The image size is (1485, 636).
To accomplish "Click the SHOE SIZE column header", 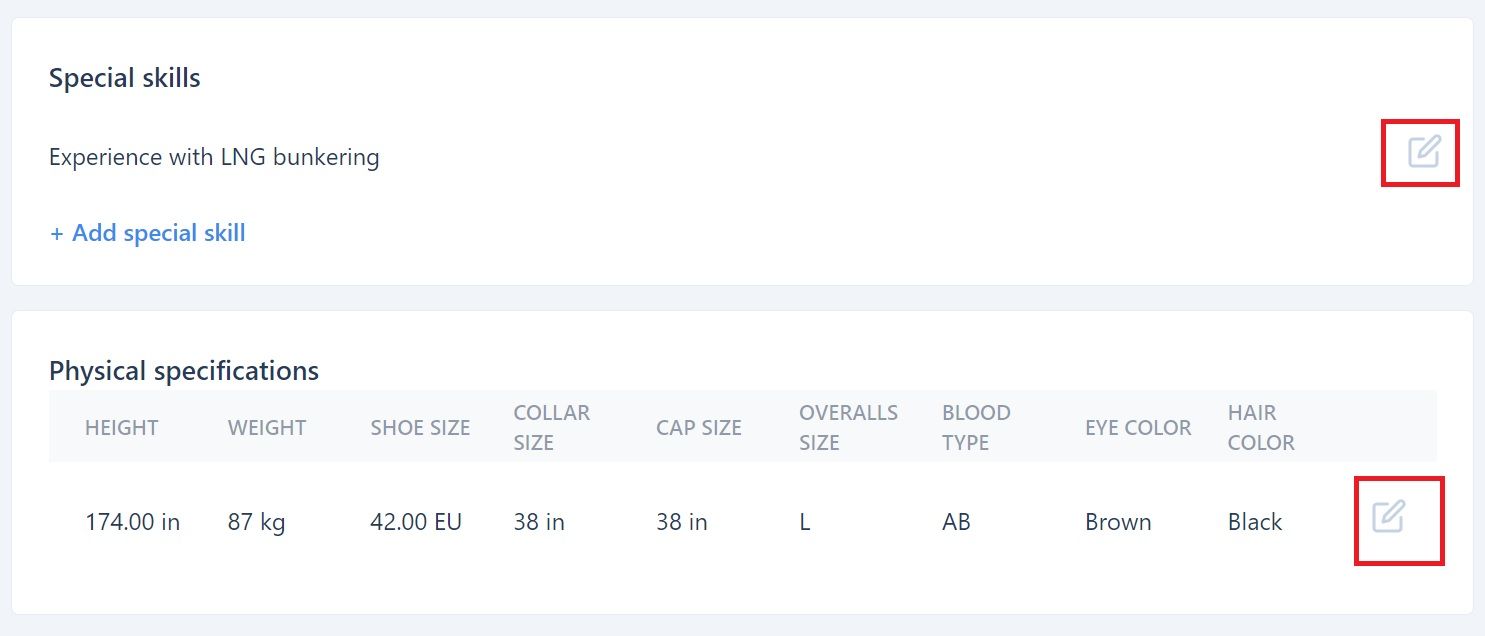I will [420, 428].
